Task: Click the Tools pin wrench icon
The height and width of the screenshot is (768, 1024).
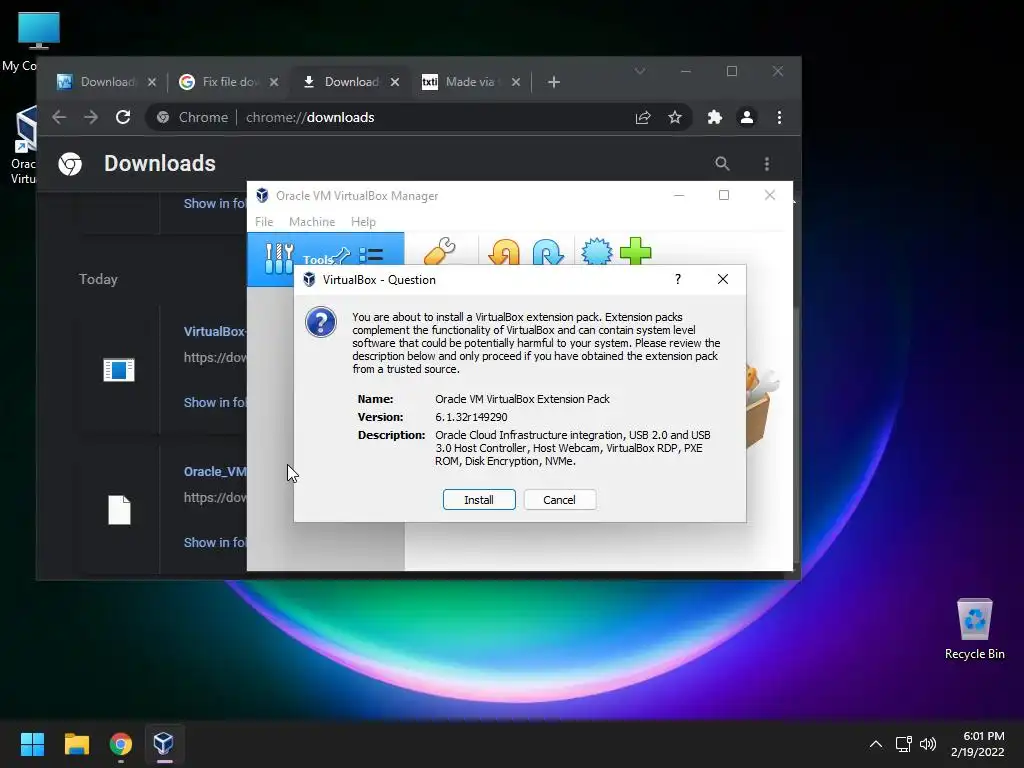Action: point(342,255)
